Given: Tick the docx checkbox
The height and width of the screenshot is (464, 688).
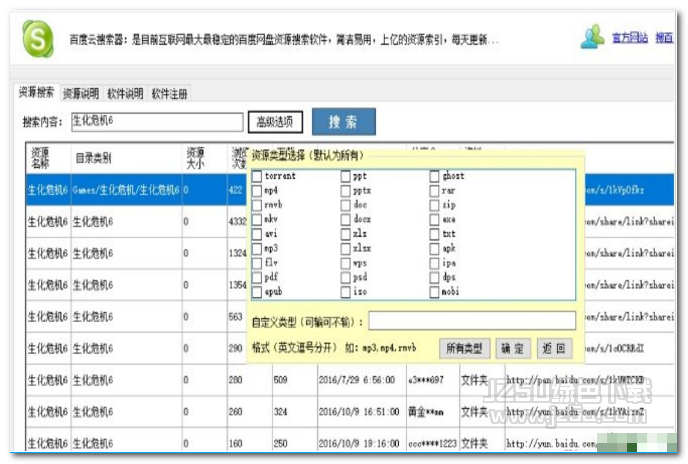Looking at the screenshot, I should [346, 219].
